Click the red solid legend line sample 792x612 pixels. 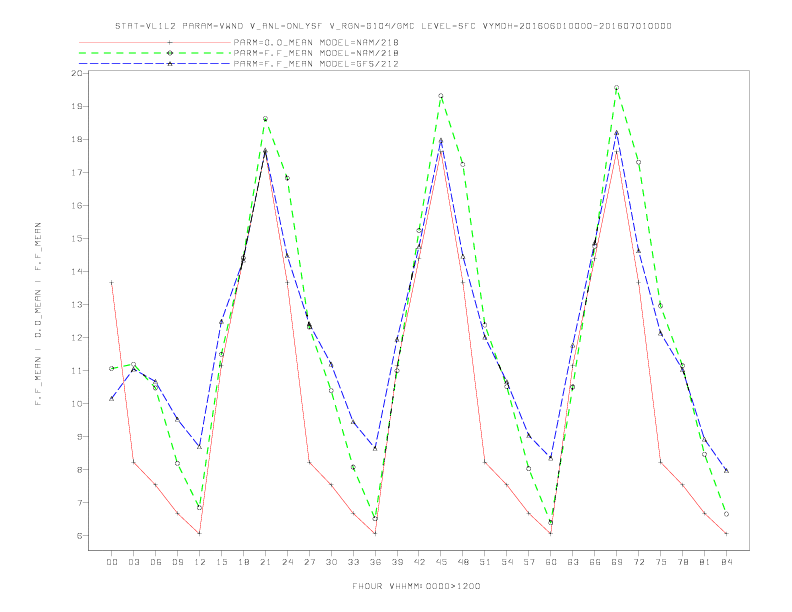coord(155,42)
